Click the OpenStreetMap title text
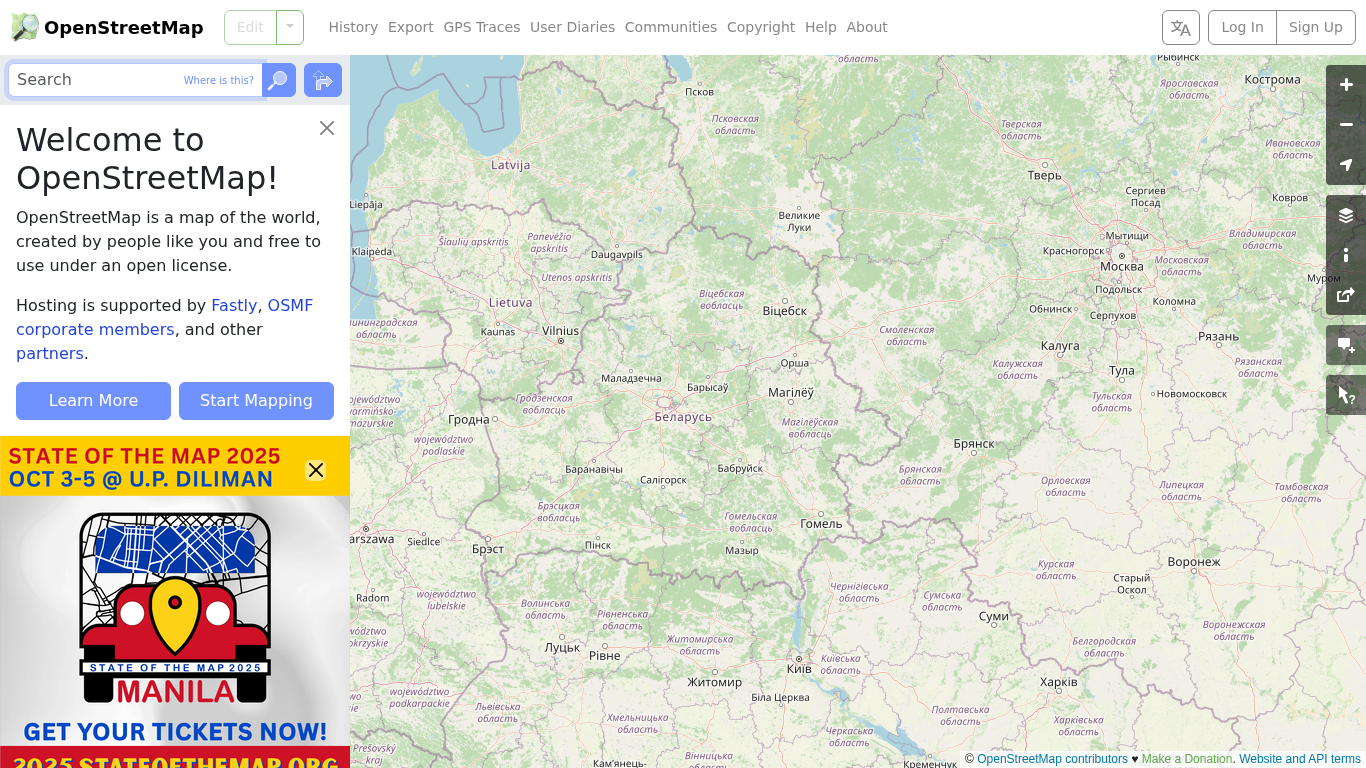This screenshot has height=768, width=1366. (x=124, y=27)
